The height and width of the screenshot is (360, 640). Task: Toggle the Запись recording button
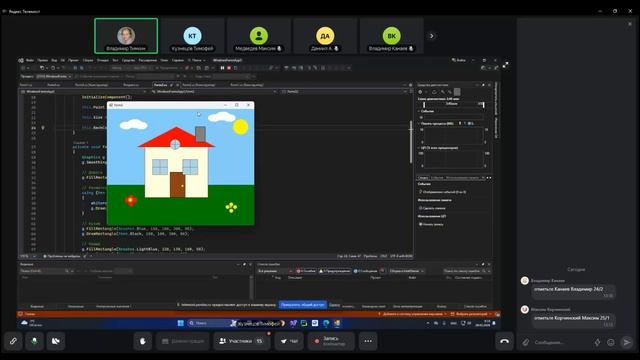coord(331,341)
